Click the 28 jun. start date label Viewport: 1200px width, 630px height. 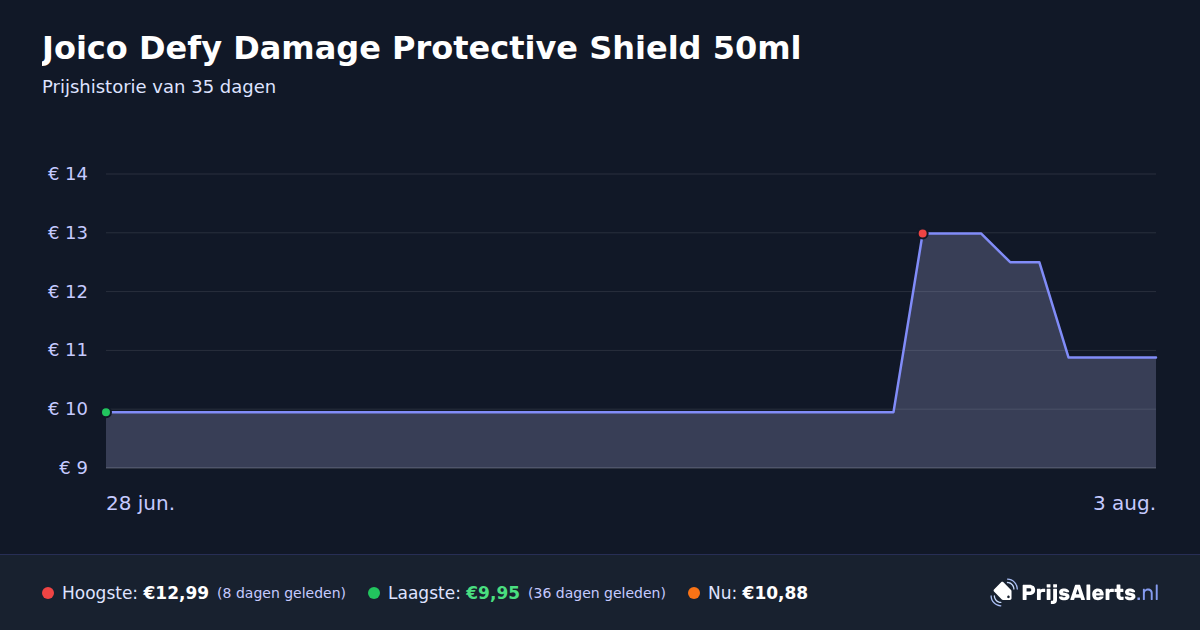click(x=140, y=503)
